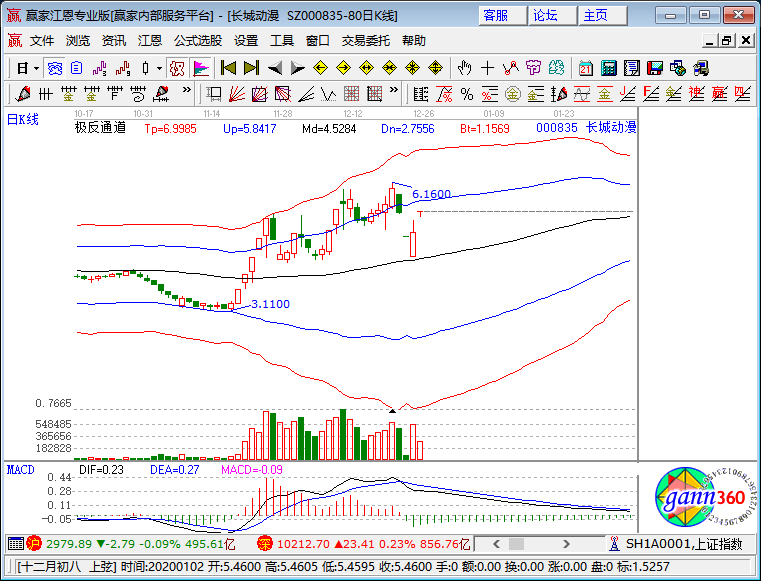Jump to first bar with skip-to-start icon
The height and width of the screenshot is (581, 761).
tap(228, 68)
